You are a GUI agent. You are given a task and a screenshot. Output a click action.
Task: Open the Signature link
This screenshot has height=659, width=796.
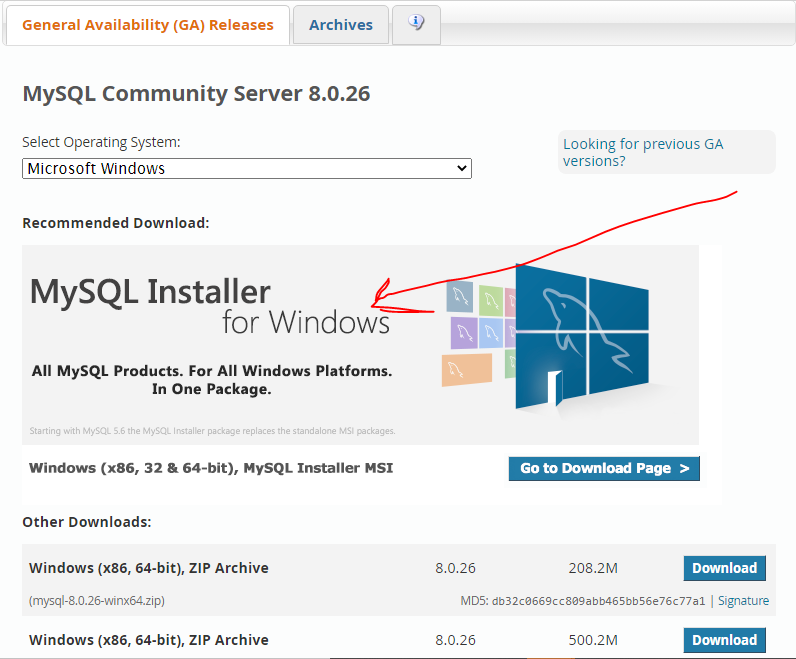coord(743,601)
